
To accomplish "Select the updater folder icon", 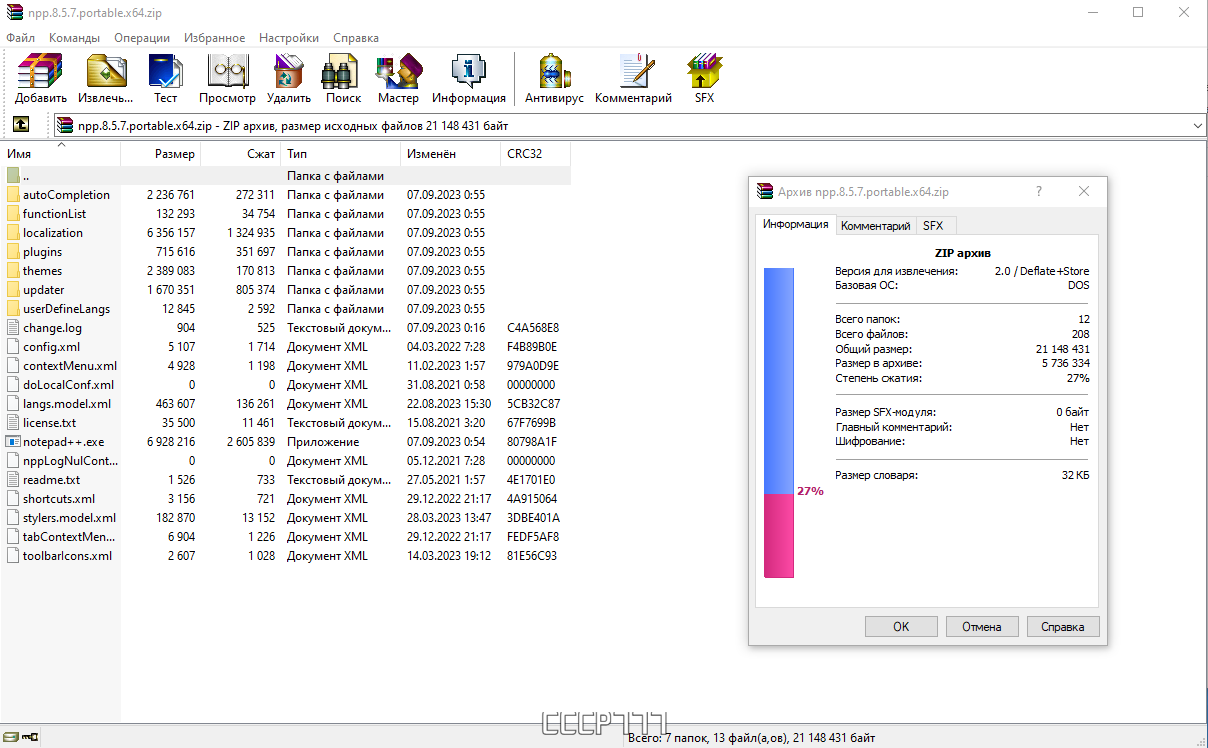I will coord(13,290).
